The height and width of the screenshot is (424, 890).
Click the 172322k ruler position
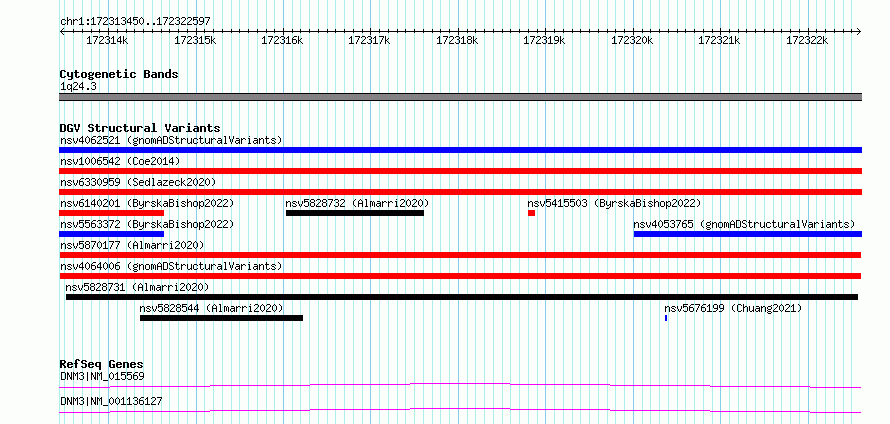[807, 41]
